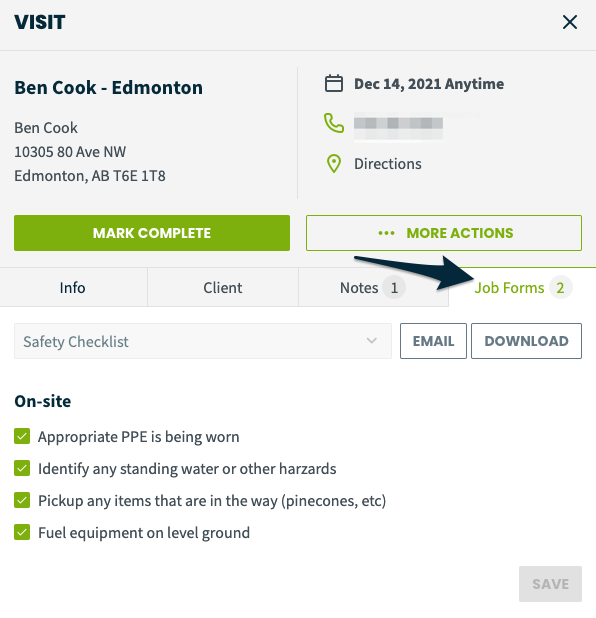This screenshot has height=618, width=596.
Task: Click the Notes count badge
Action: (x=394, y=288)
